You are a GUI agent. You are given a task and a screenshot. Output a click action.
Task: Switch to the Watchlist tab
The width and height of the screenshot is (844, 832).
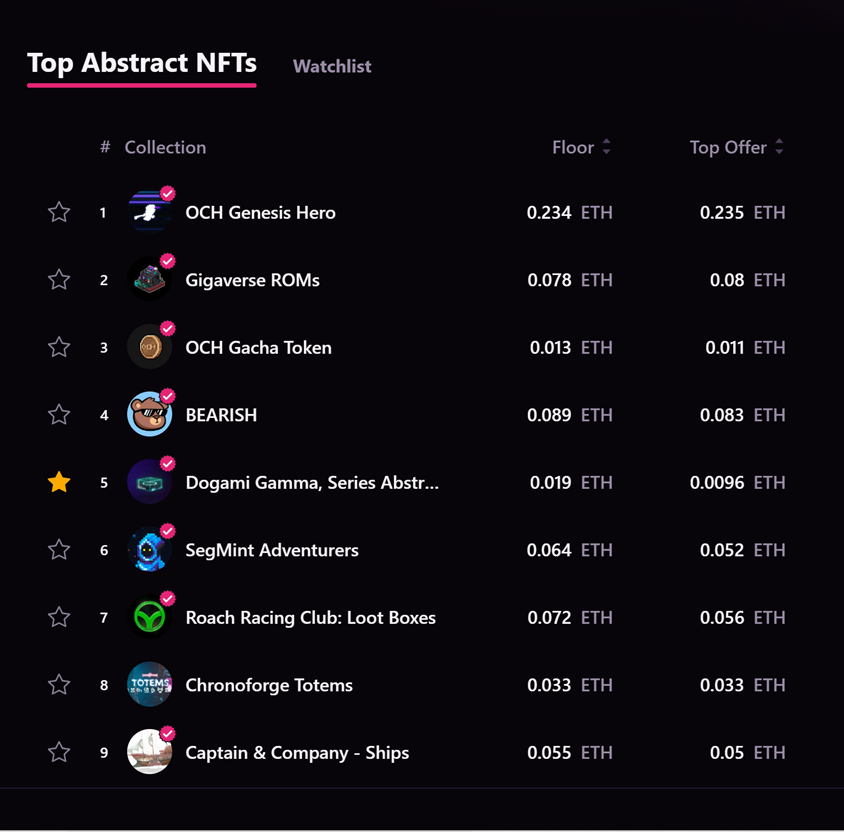[332, 66]
